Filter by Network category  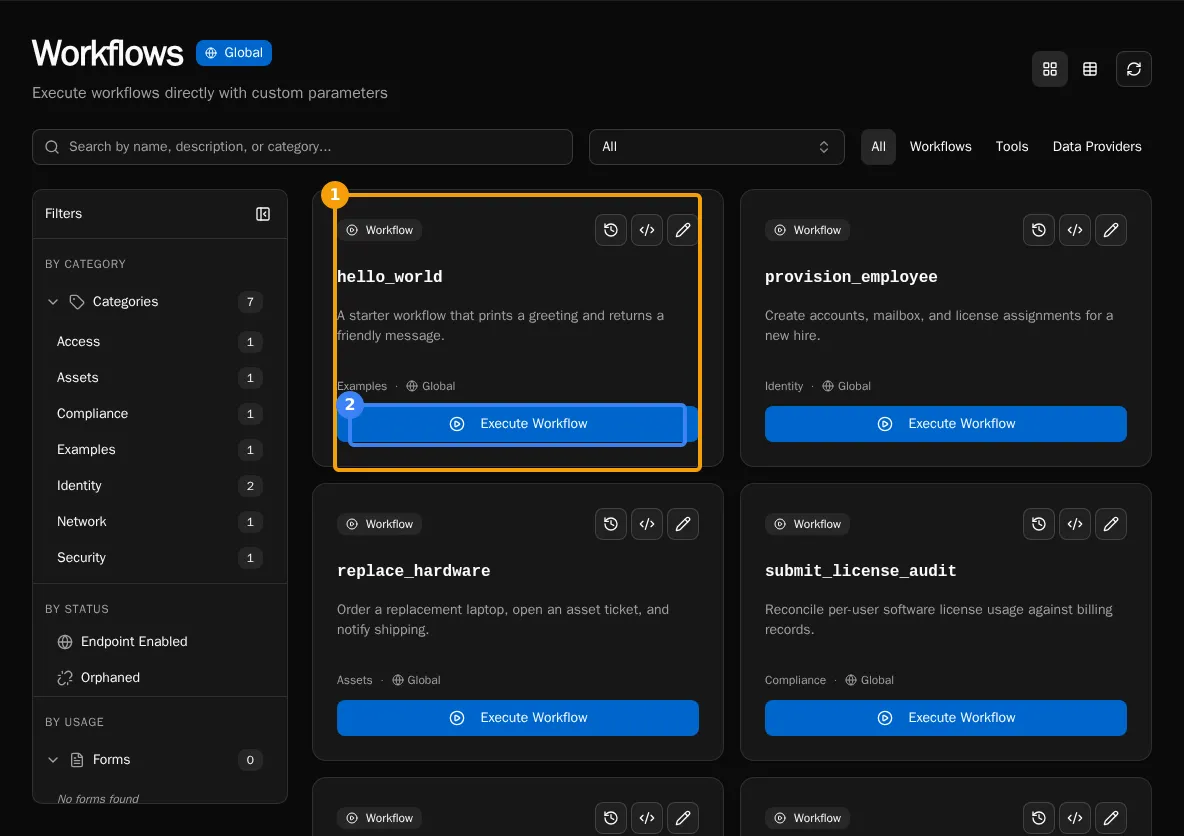159,522
